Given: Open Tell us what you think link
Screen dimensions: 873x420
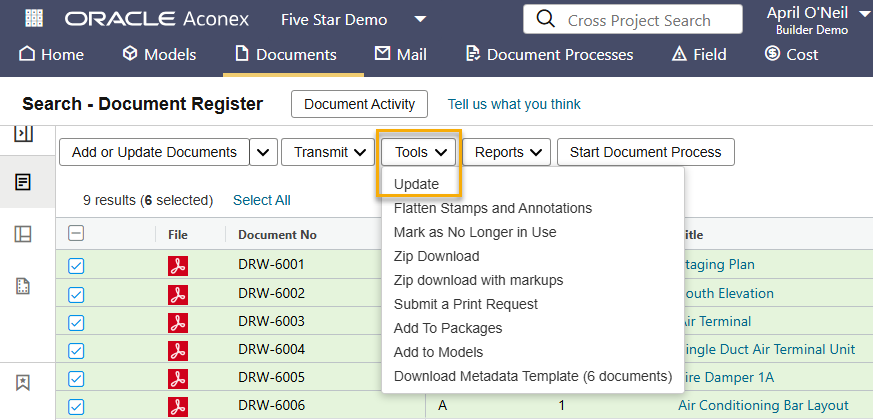Looking at the screenshot, I should point(514,104).
